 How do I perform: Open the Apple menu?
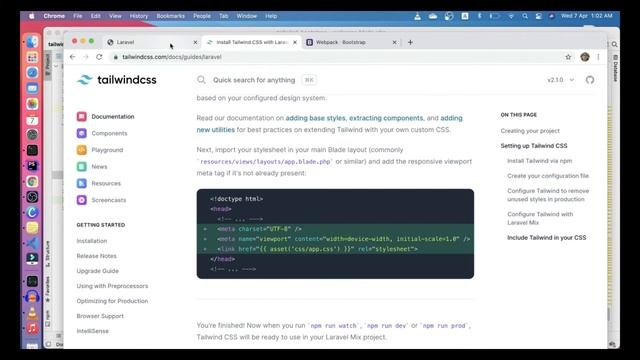[x=31, y=16]
